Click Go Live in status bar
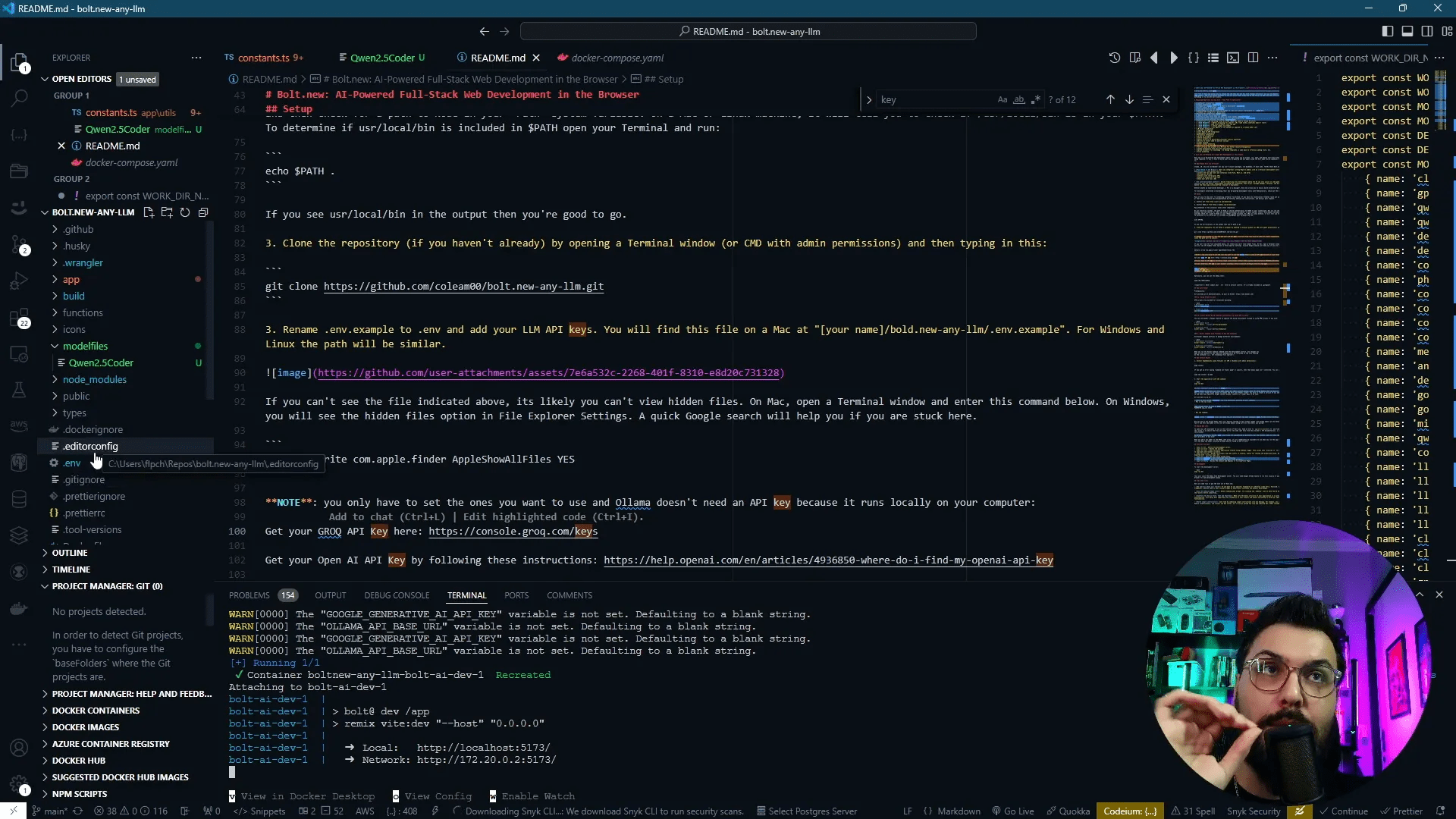1456x819 pixels. click(1013, 811)
